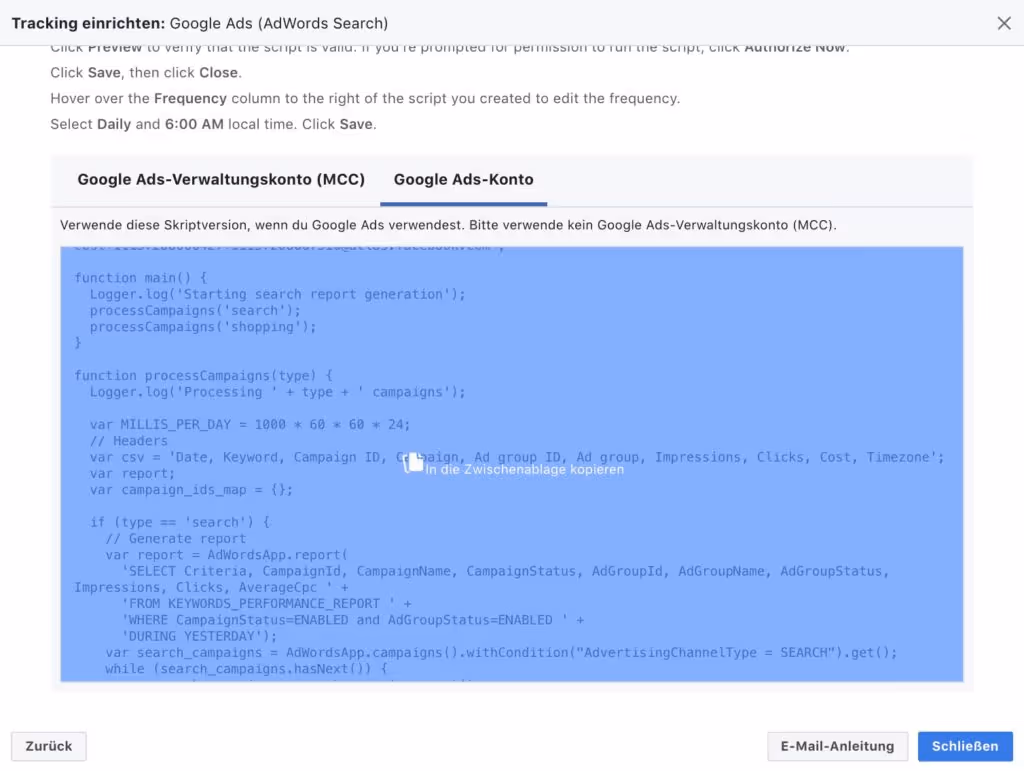Click the 'var campaign_ids_map = {};' line
The height and width of the screenshot is (771, 1024).
click(191, 490)
